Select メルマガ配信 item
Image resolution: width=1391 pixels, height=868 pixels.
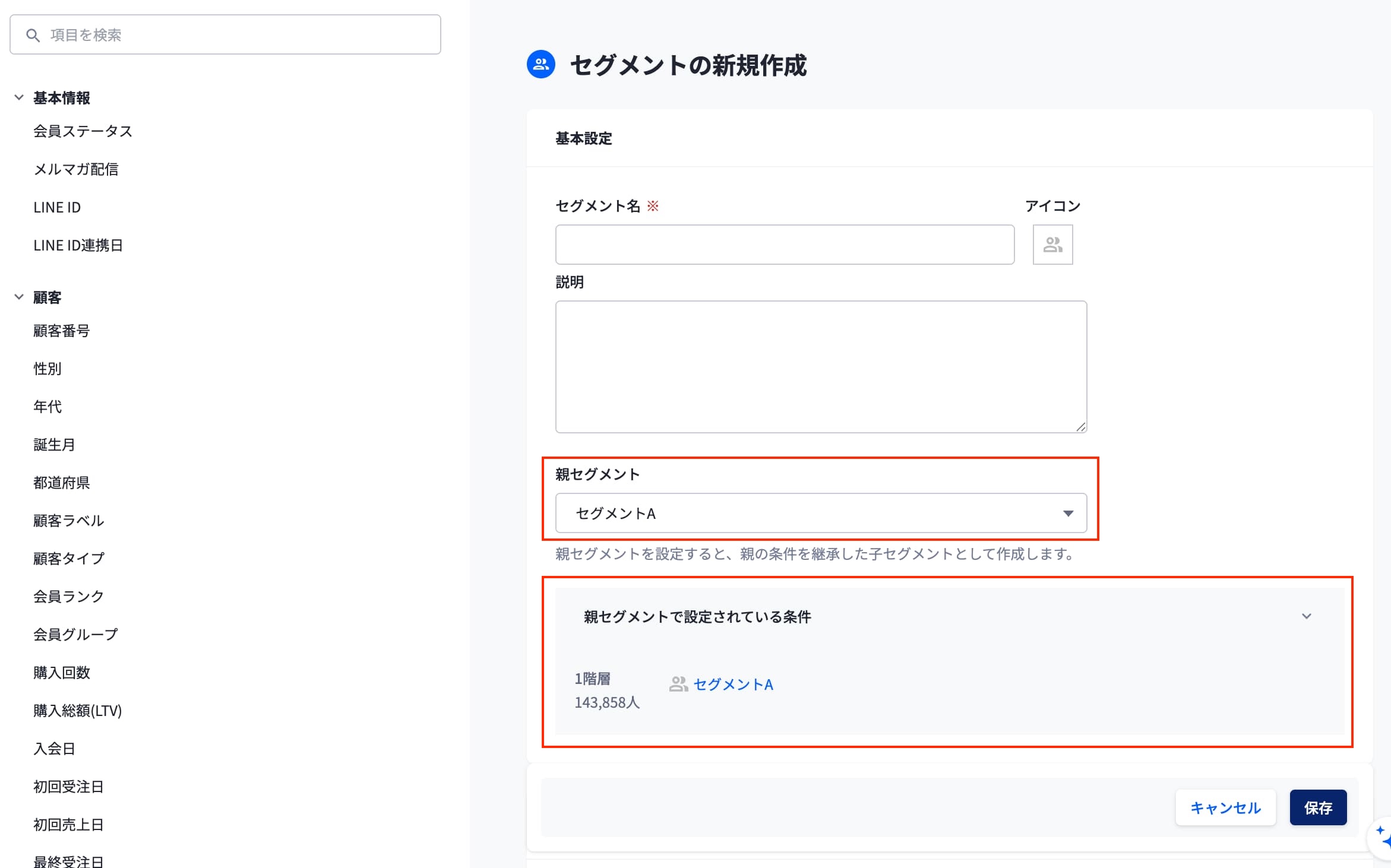click(x=75, y=169)
